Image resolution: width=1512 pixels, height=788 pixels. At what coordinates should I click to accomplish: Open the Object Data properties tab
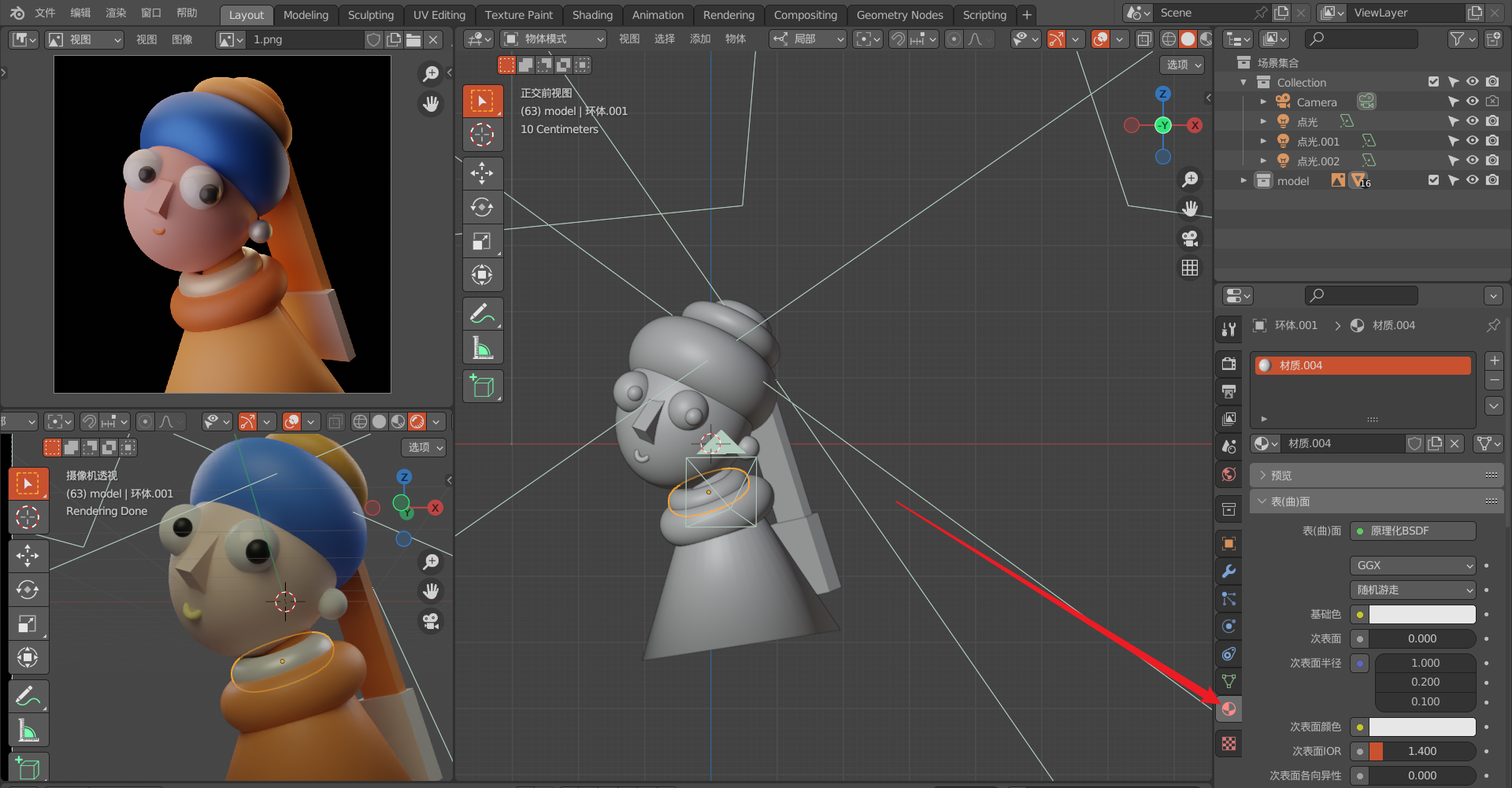[1228, 681]
